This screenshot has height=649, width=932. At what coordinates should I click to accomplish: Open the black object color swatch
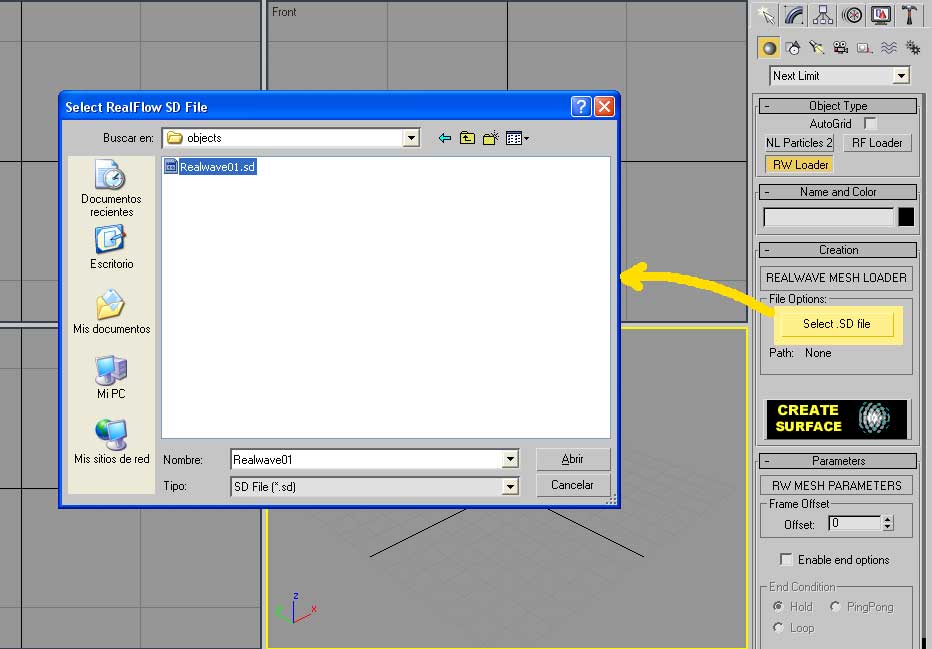click(906, 217)
